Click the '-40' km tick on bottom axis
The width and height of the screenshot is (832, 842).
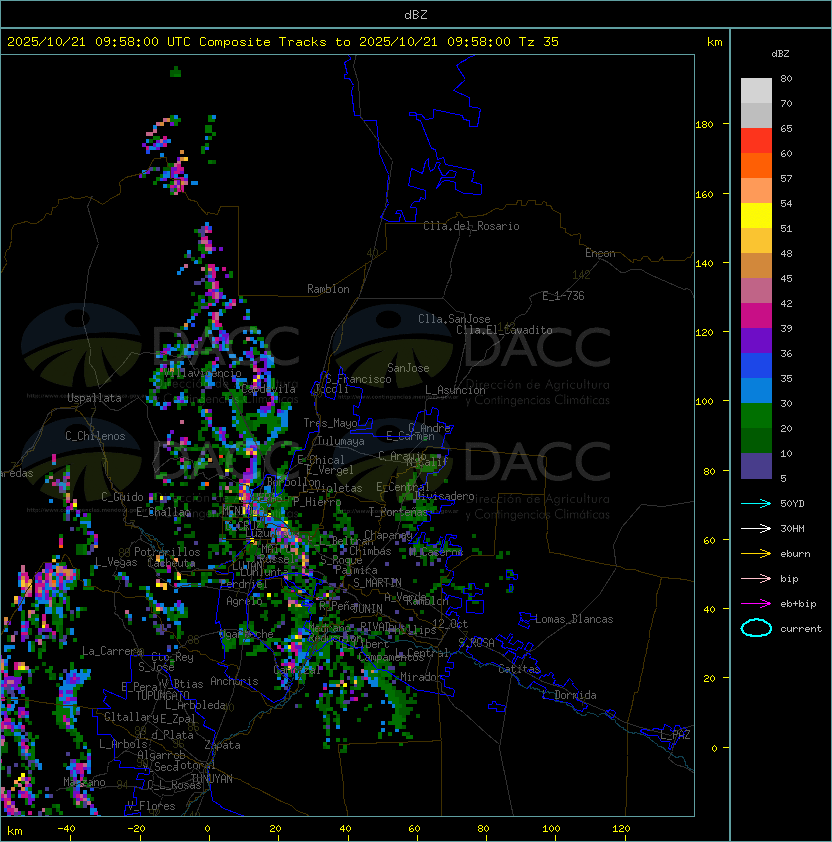tap(66, 829)
